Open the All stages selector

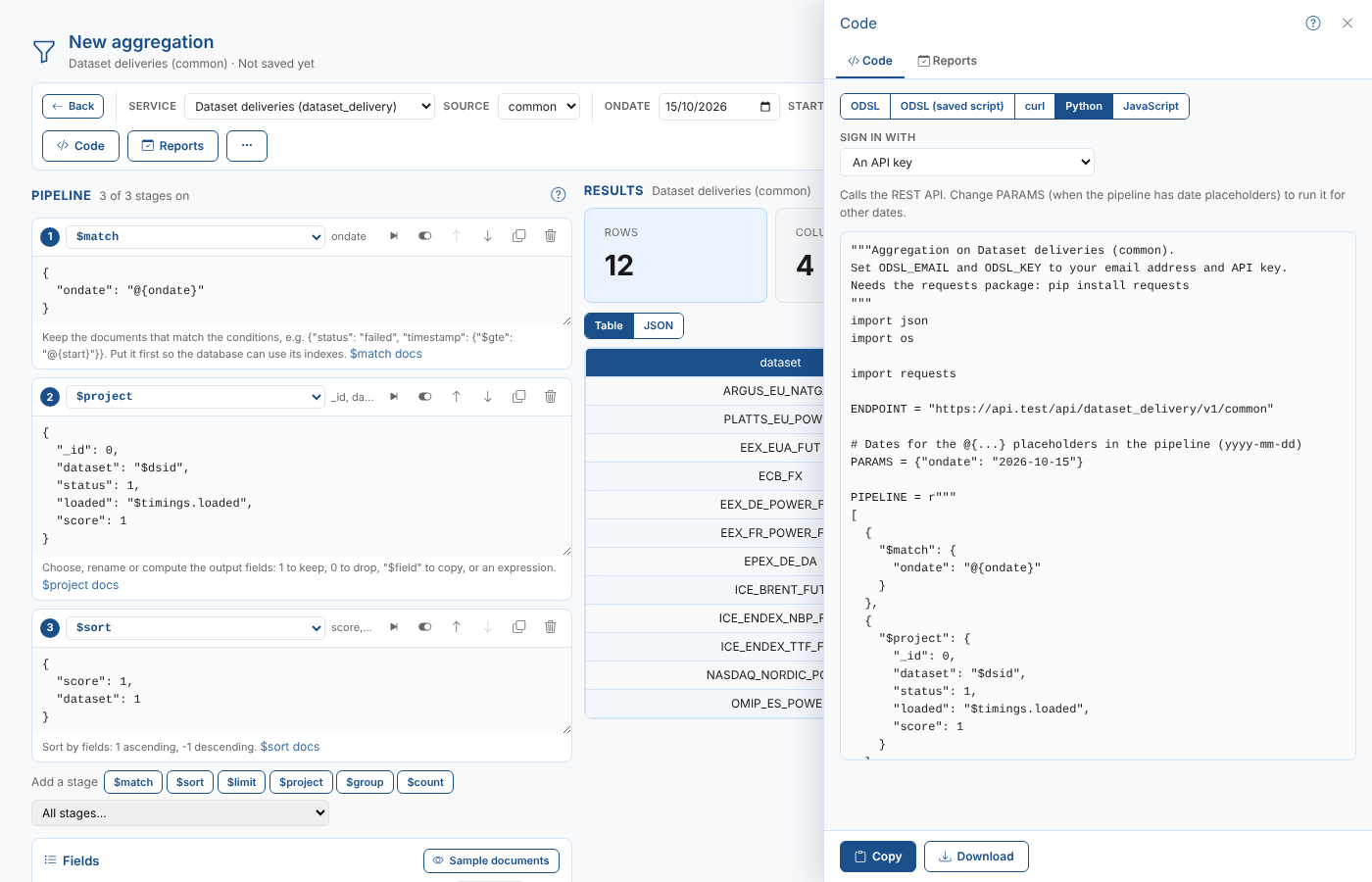[180, 812]
